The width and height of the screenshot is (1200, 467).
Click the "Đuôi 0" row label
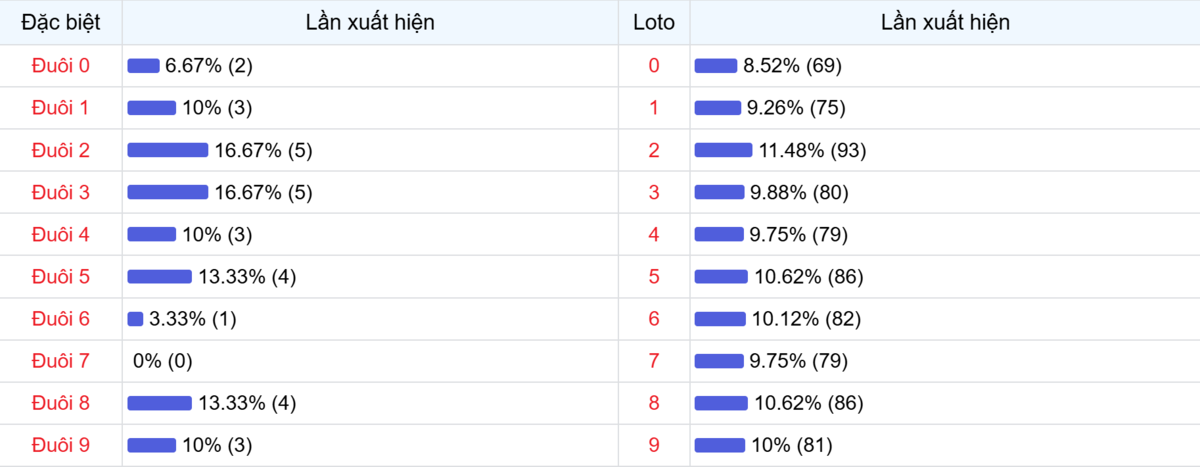tap(61, 66)
